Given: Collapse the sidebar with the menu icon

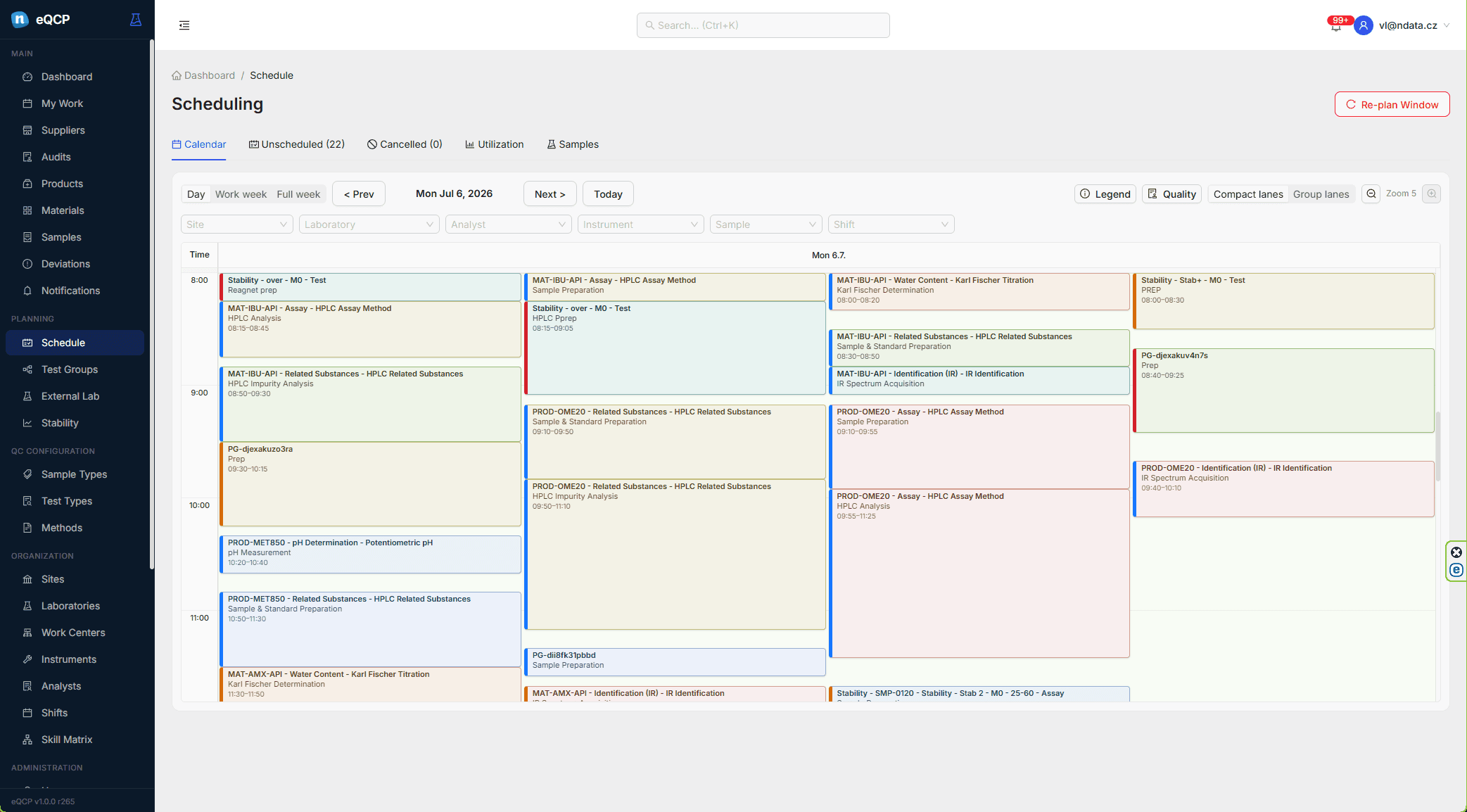Looking at the screenshot, I should pos(184,25).
